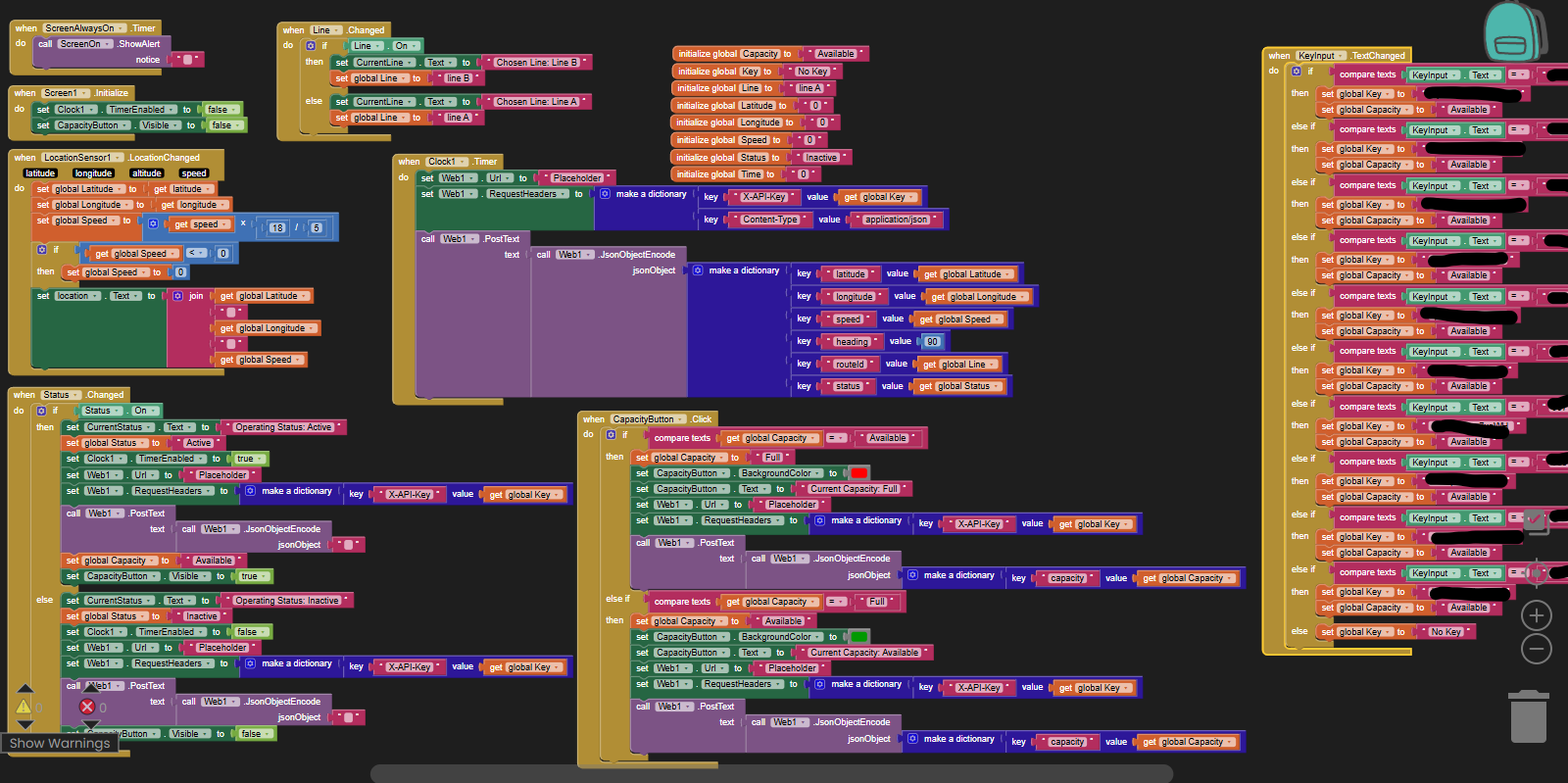Open the teal backpack

coord(1513,31)
